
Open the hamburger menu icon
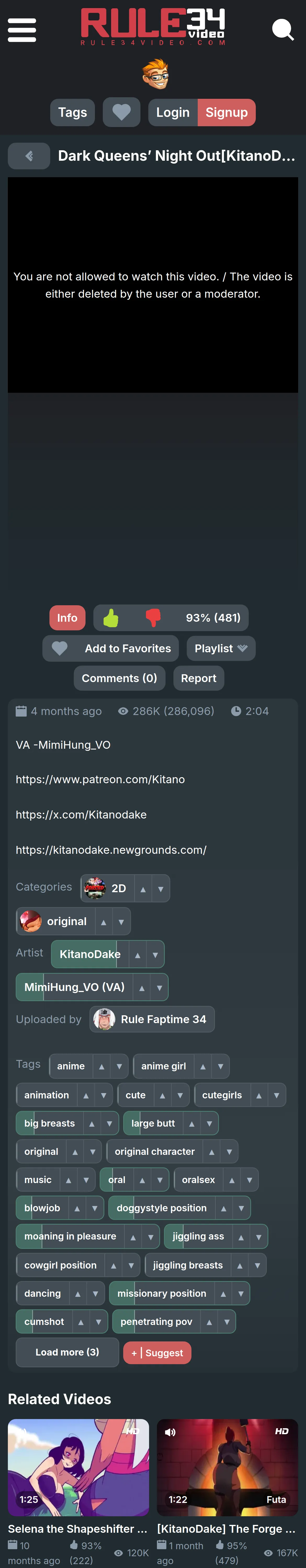pyautogui.click(x=22, y=29)
